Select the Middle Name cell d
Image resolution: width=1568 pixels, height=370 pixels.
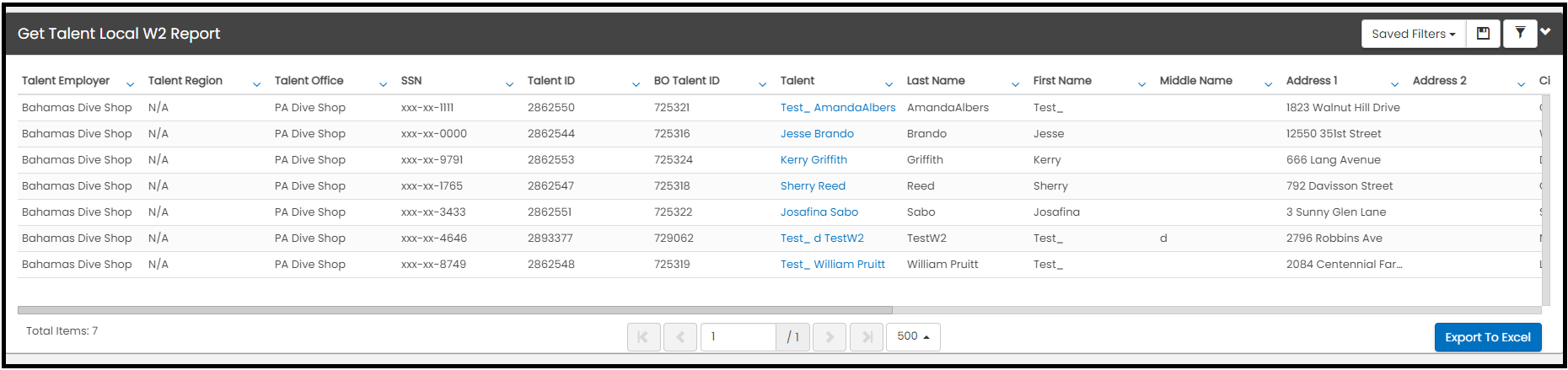pos(1163,239)
